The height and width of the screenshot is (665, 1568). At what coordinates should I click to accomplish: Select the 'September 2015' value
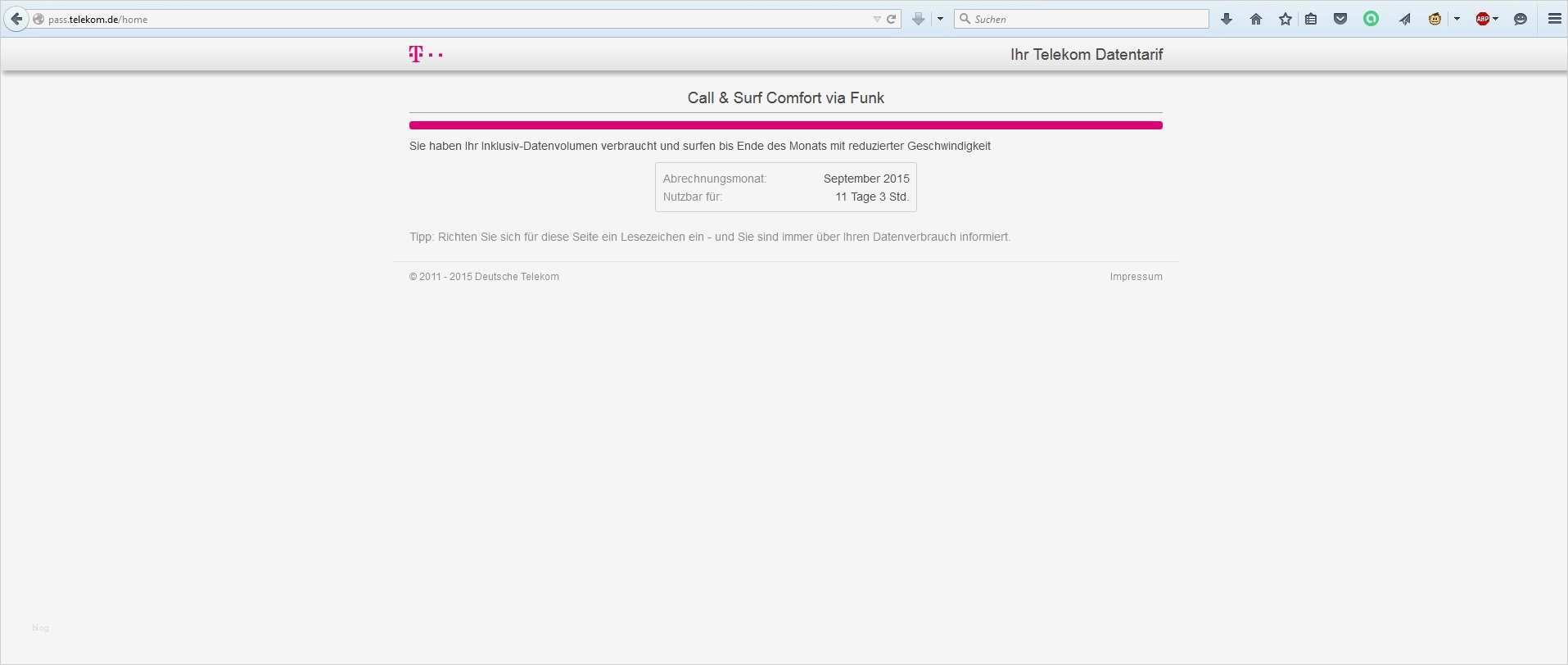(x=866, y=179)
